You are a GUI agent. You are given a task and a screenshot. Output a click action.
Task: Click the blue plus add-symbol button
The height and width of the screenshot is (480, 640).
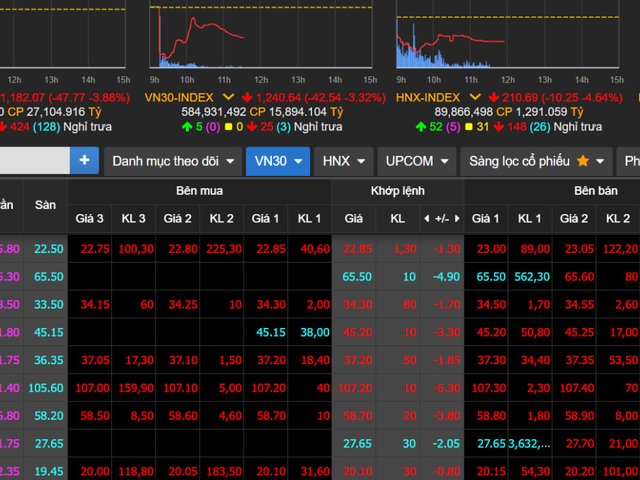coord(83,160)
